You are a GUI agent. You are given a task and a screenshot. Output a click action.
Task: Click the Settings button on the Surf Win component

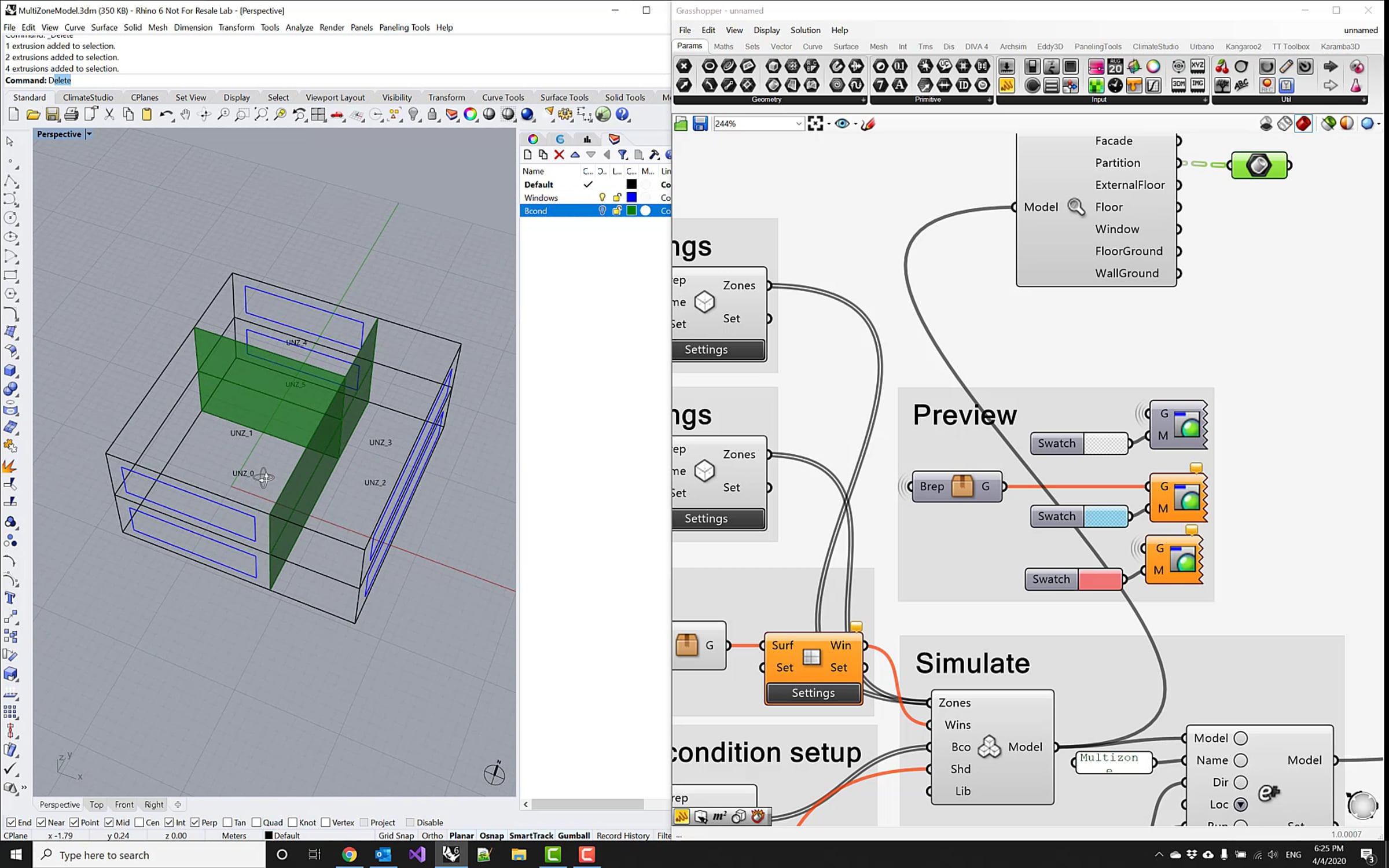point(813,693)
